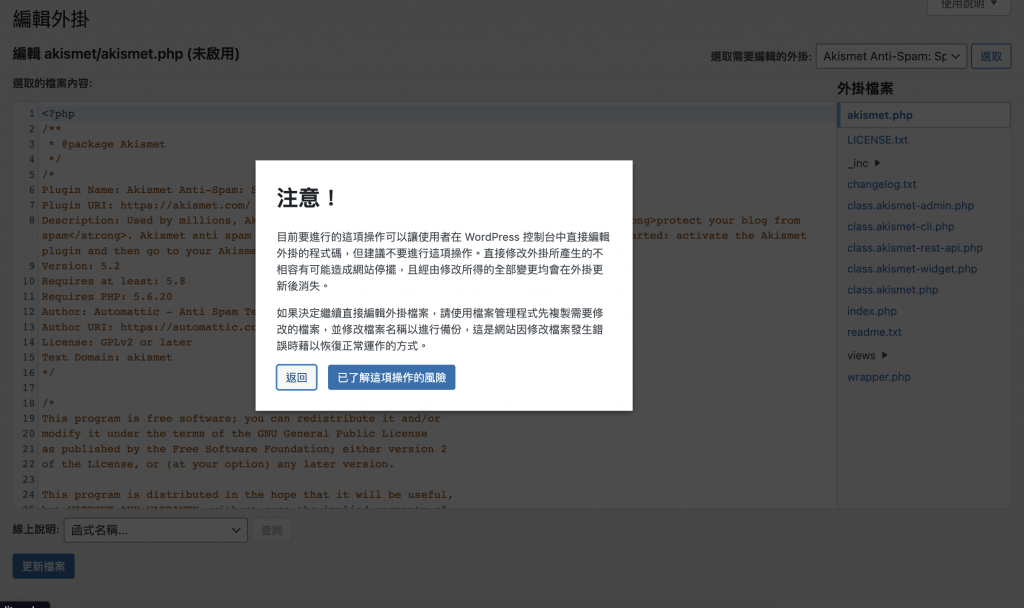
Task: Click the 注意！ dialog heading
Action: pyautogui.click(x=306, y=197)
